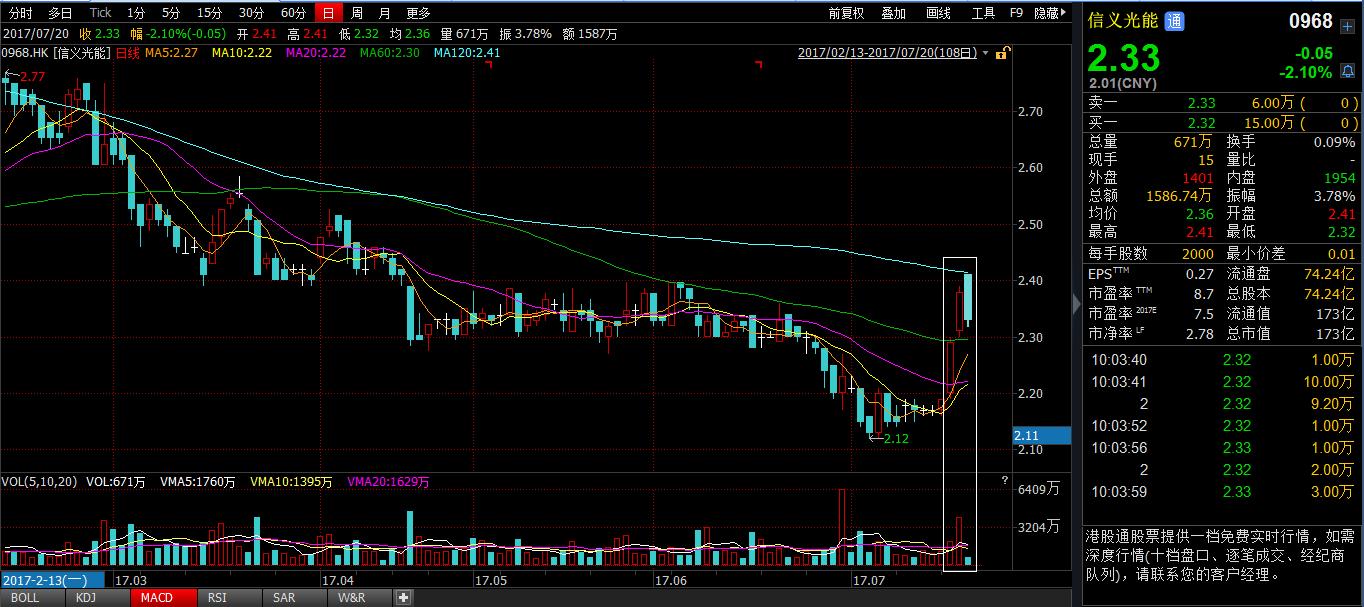The height and width of the screenshot is (607, 1364).
Task: Click the MA60:2.30 legend label
Action: click(390, 53)
